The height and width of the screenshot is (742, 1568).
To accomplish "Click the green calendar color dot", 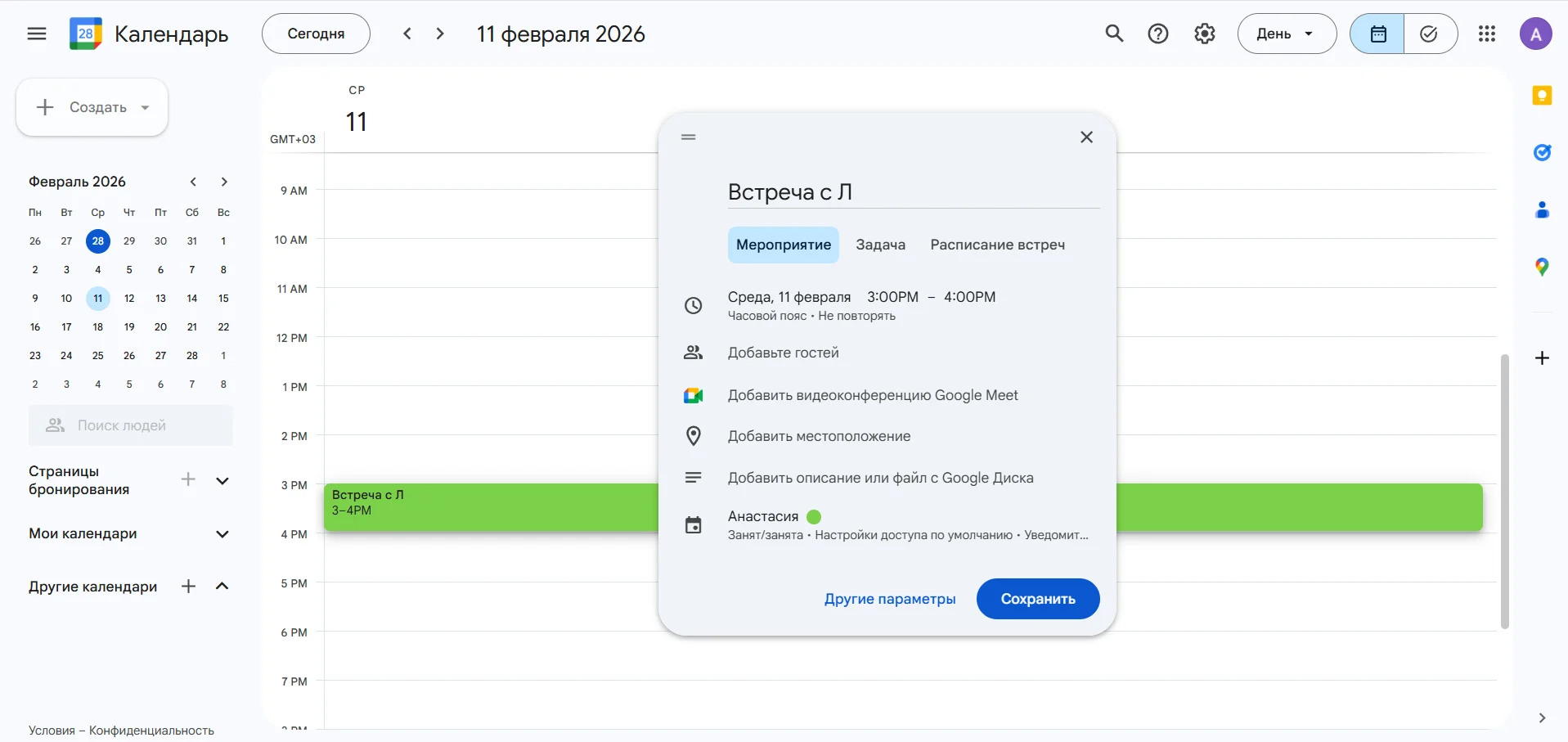I will (814, 517).
